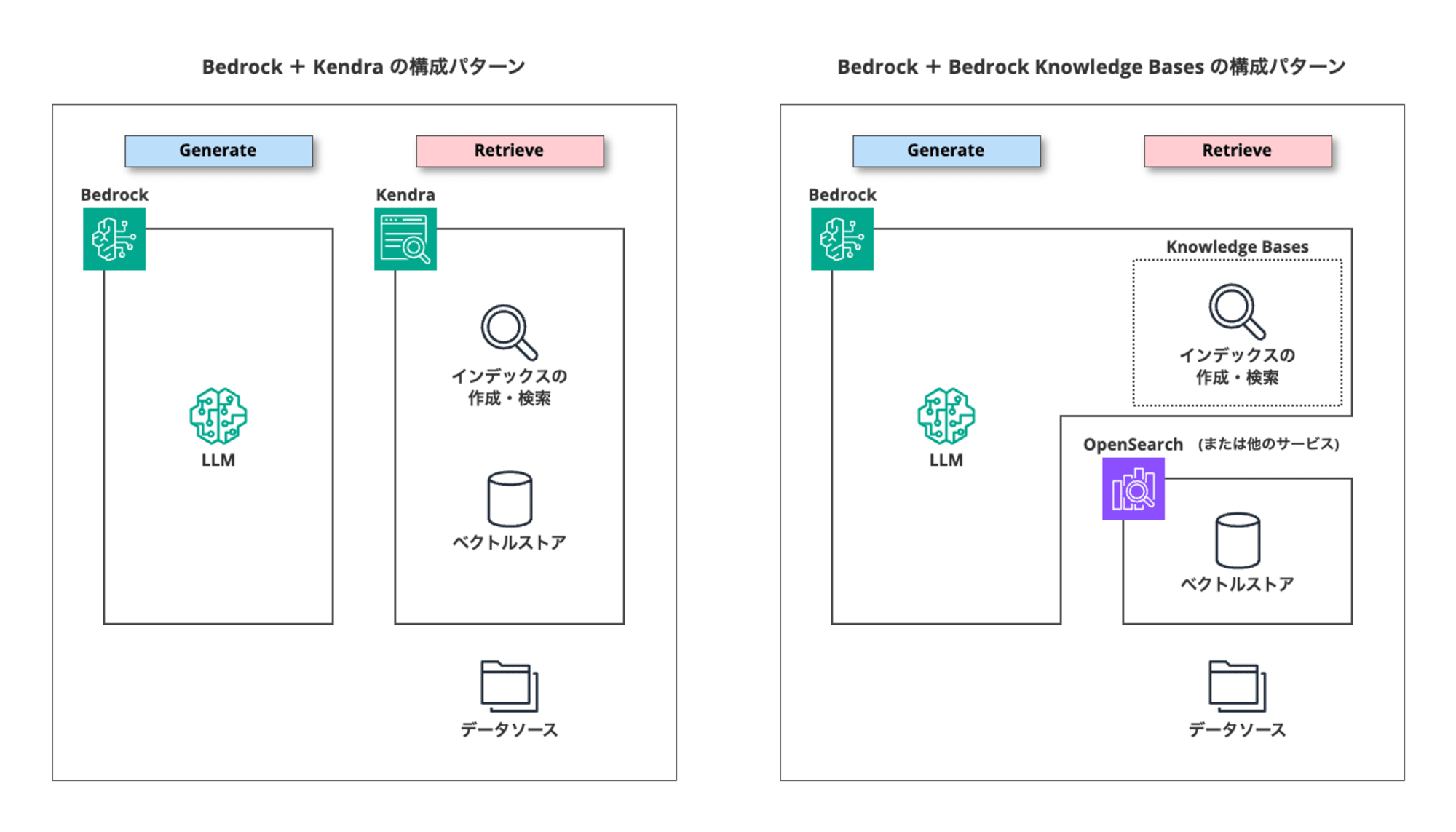Click the magnifying glass icon inside Knowledge Bases
The image size is (1456, 832).
tap(1238, 312)
